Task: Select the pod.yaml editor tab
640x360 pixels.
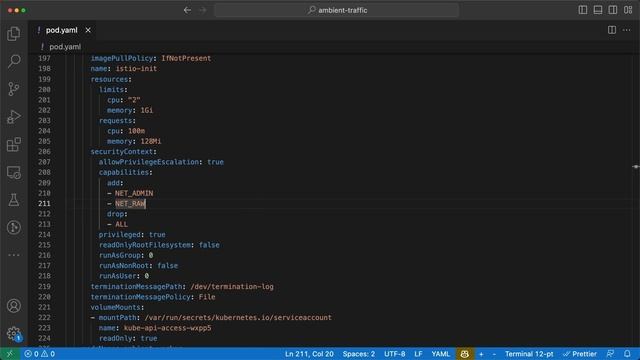Action: (62, 30)
